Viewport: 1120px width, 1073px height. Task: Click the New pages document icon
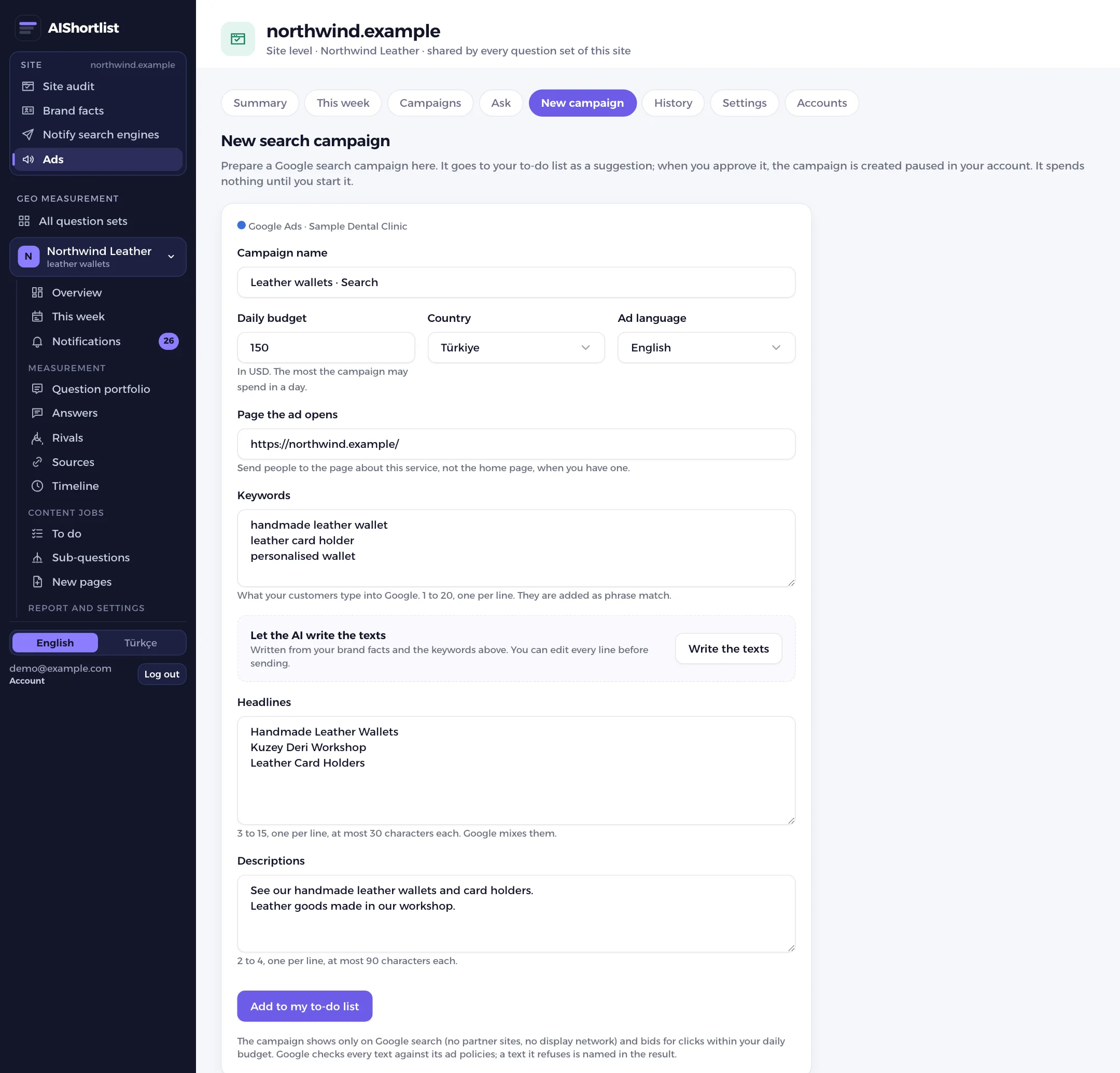(37, 582)
